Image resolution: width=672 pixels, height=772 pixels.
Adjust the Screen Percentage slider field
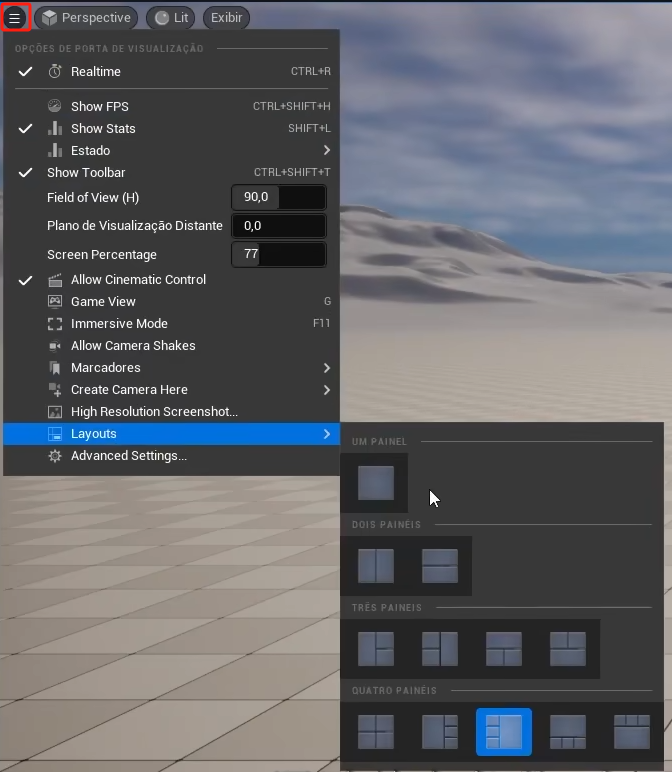coord(279,254)
